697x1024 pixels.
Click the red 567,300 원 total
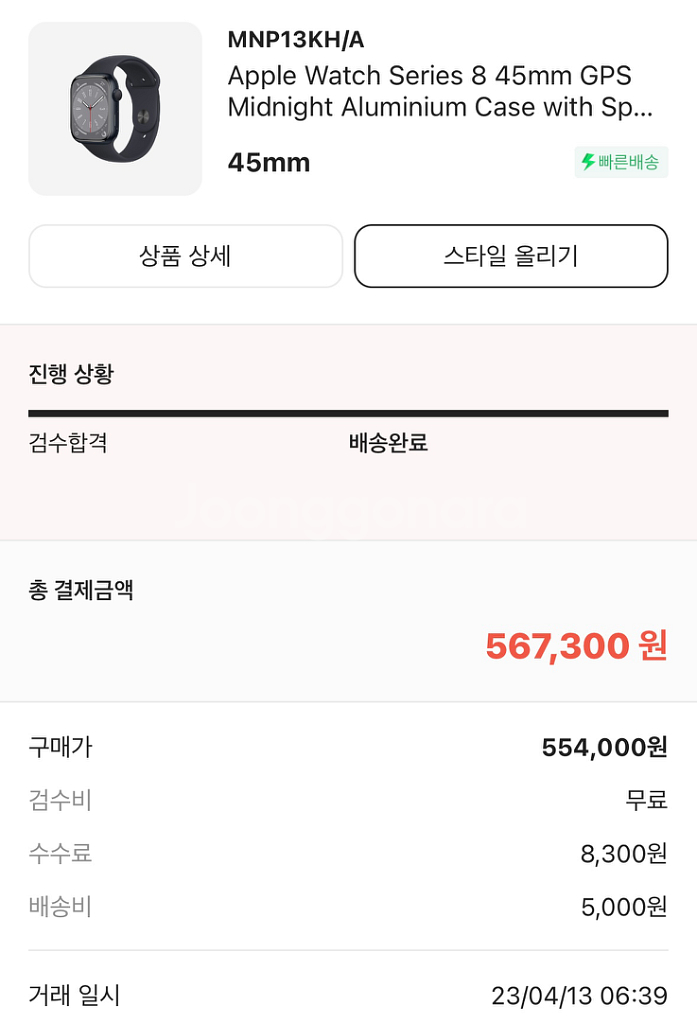pos(576,646)
